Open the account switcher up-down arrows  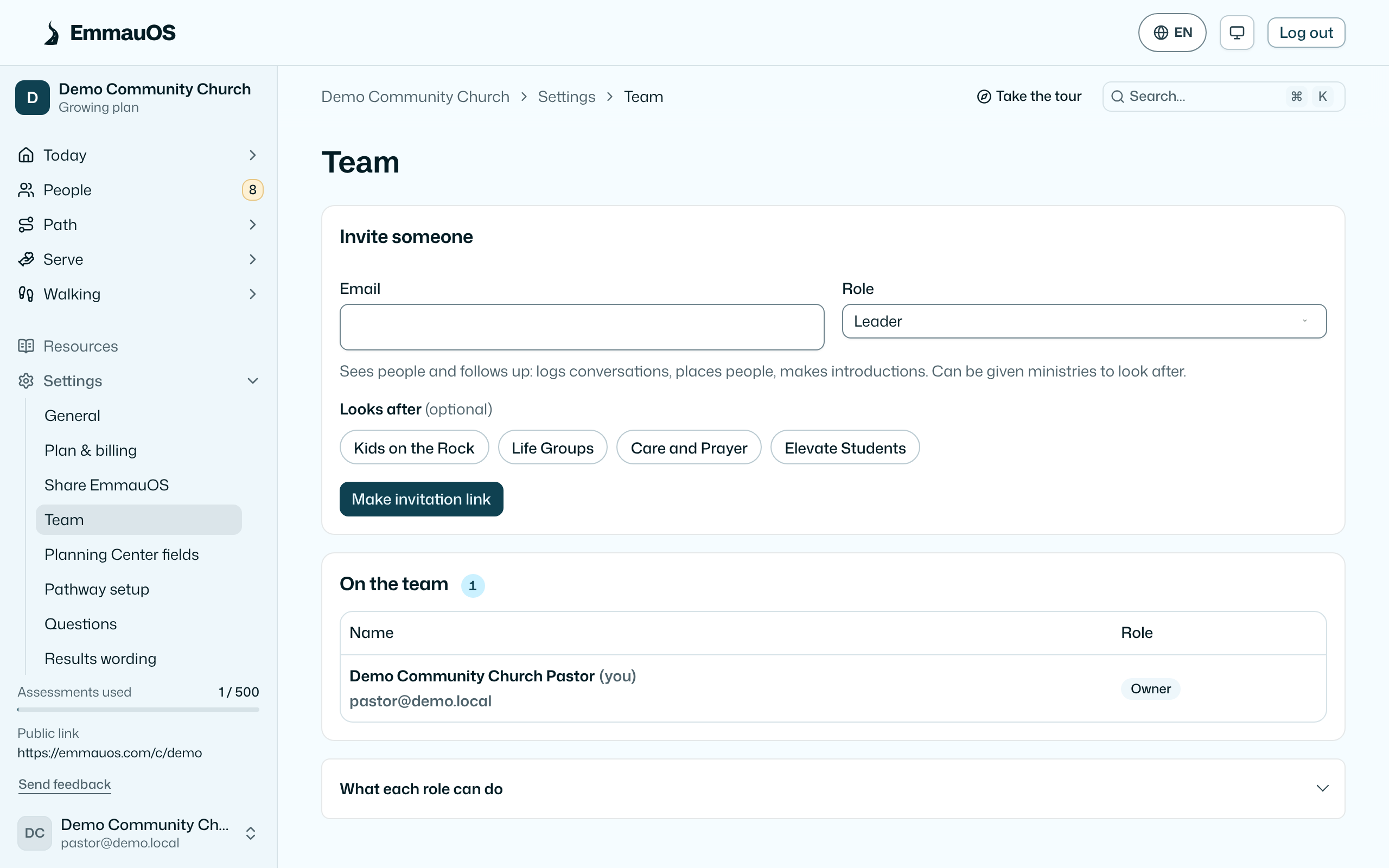pyautogui.click(x=251, y=833)
